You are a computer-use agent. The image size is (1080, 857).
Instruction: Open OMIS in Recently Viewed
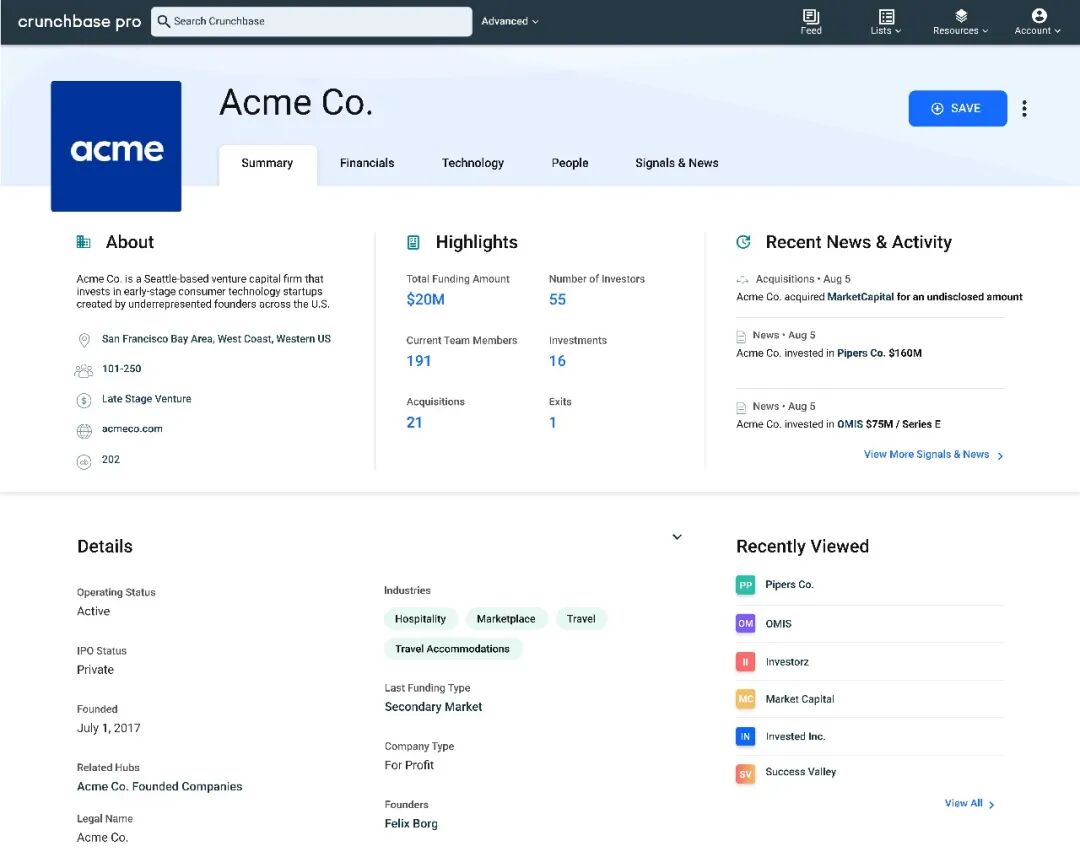[778, 624]
